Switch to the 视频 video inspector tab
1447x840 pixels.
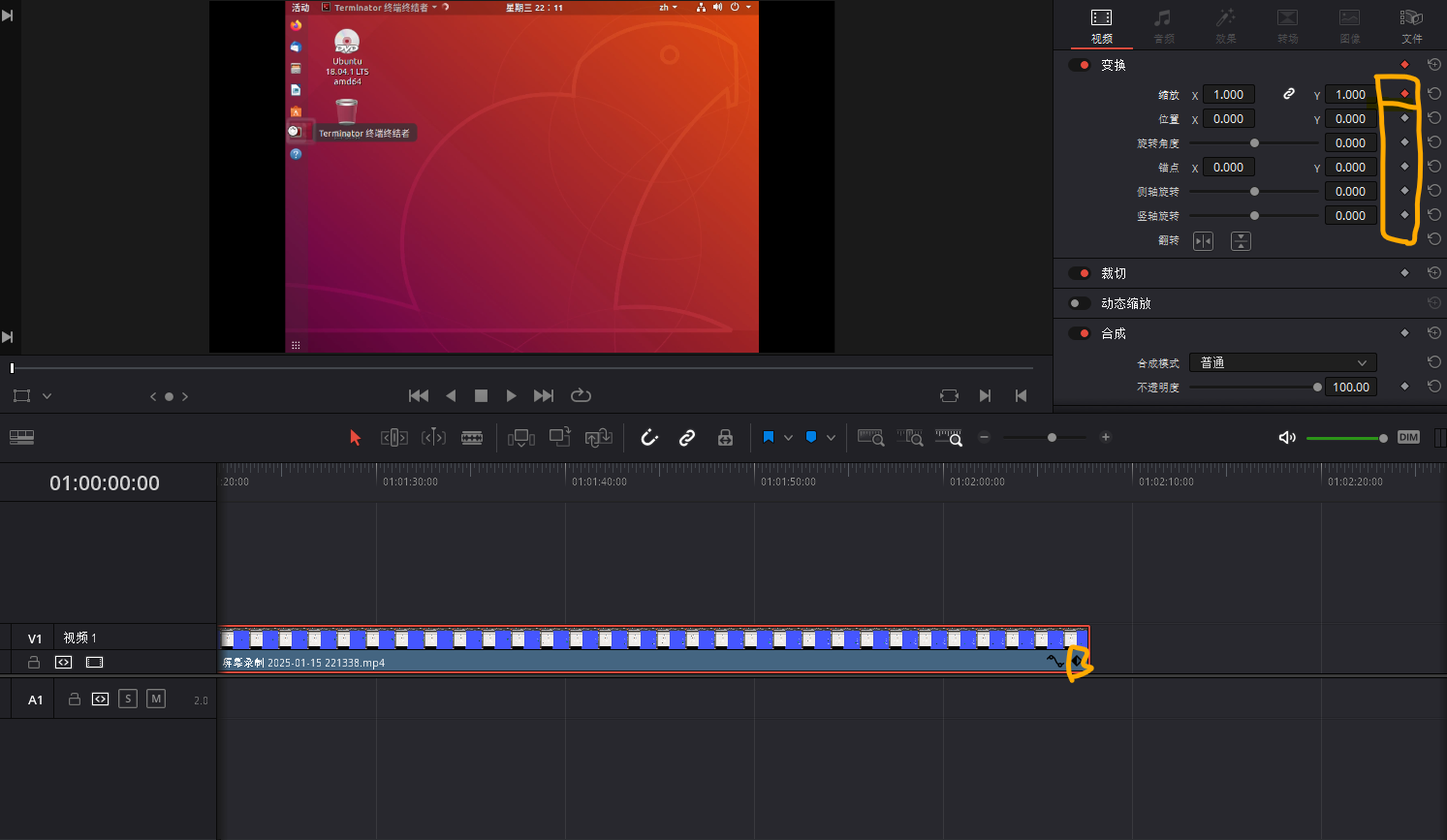coord(1102,26)
